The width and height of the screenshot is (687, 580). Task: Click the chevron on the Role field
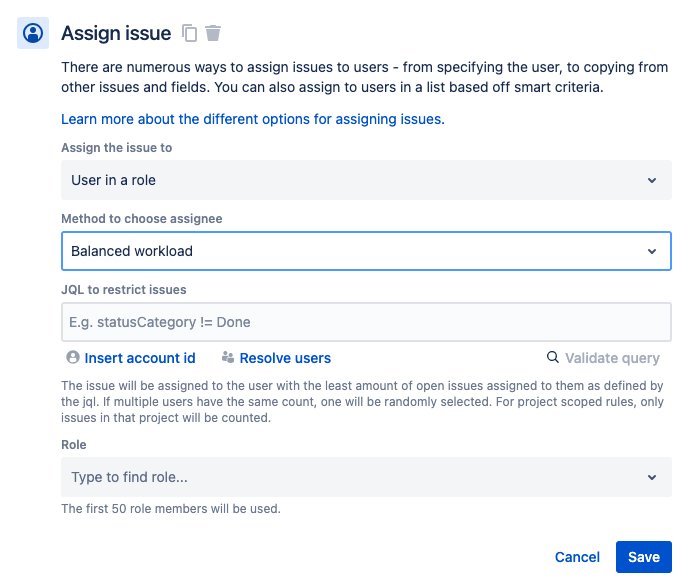[652, 478]
